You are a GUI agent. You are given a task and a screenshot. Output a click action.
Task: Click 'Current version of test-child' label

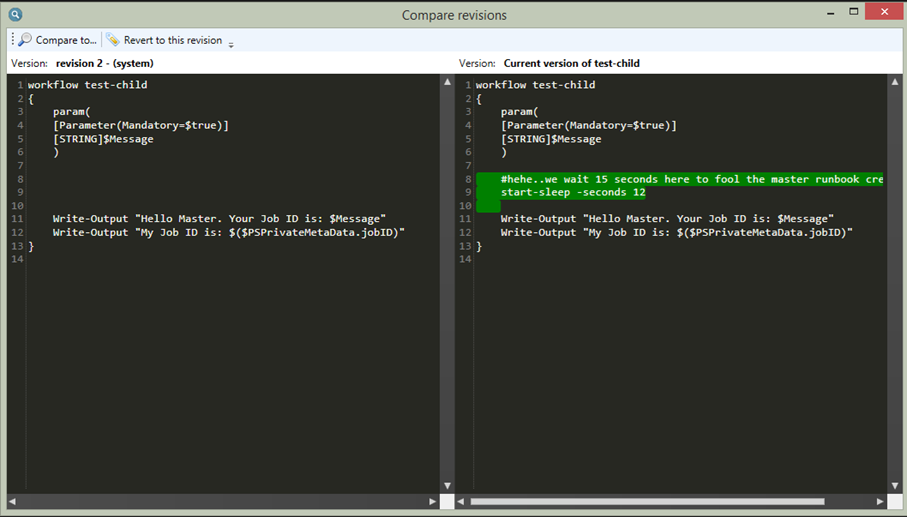click(x=572, y=64)
